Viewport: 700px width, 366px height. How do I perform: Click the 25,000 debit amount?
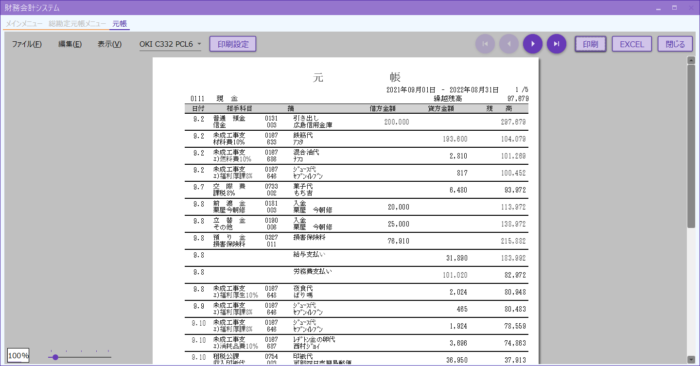coord(398,224)
